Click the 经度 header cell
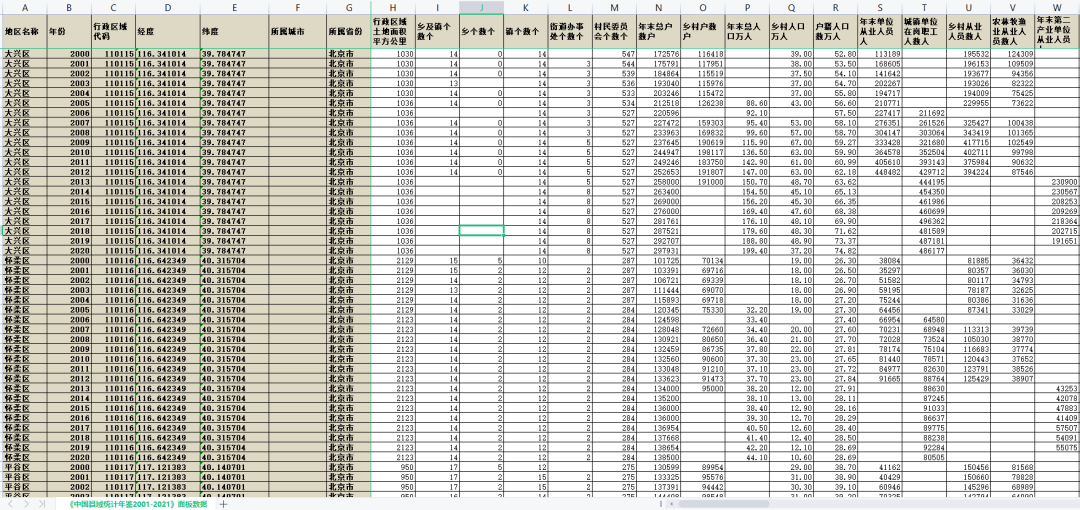The width and height of the screenshot is (1080, 510). click(x=168, y=31)
